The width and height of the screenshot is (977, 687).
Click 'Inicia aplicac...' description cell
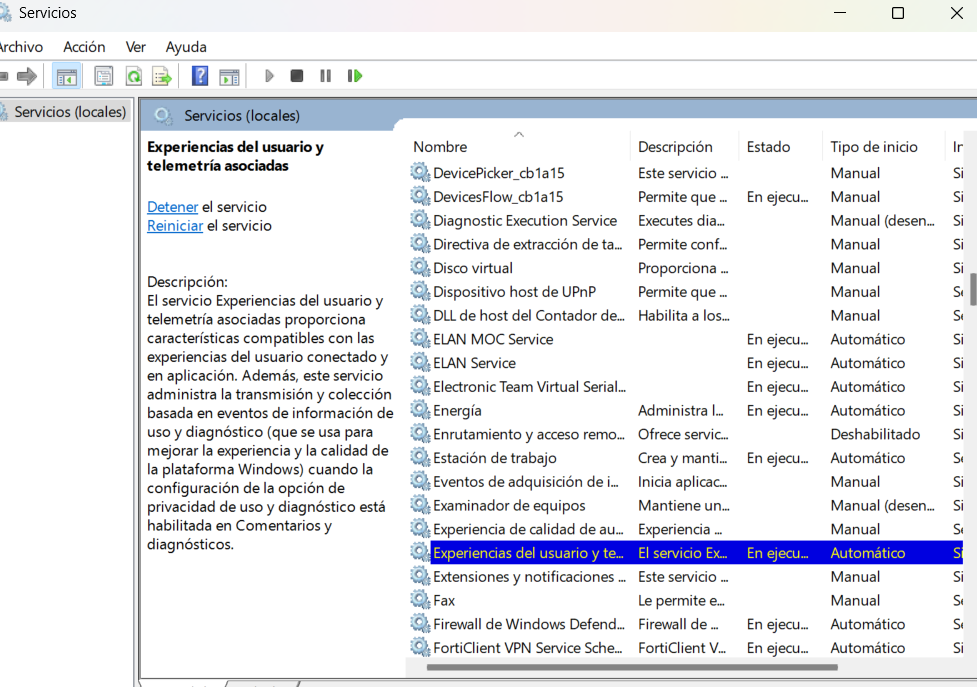[x=682, y=481]
